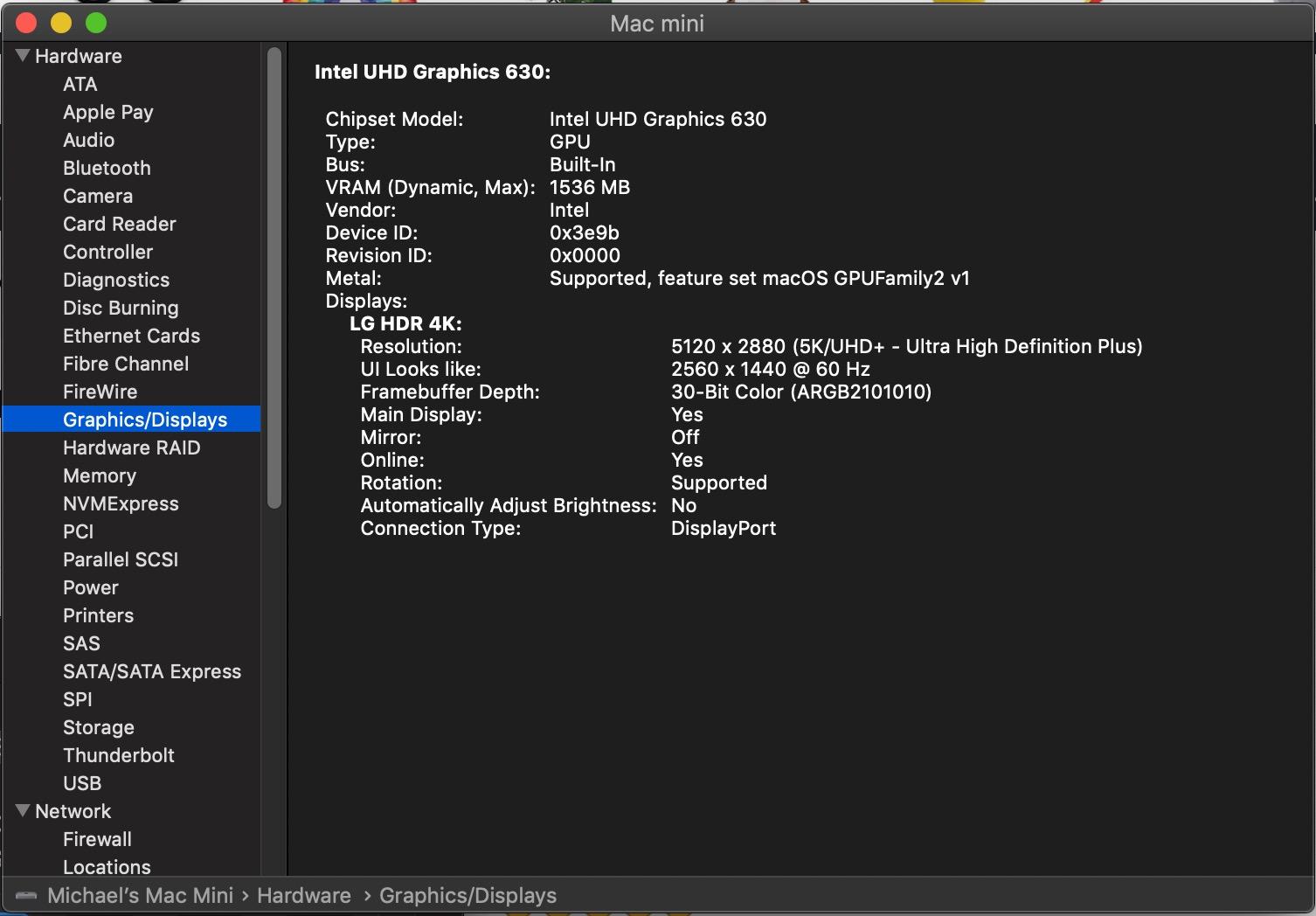Click the 2560 x 1440 @ 60 Hz value

pos(771,369)
